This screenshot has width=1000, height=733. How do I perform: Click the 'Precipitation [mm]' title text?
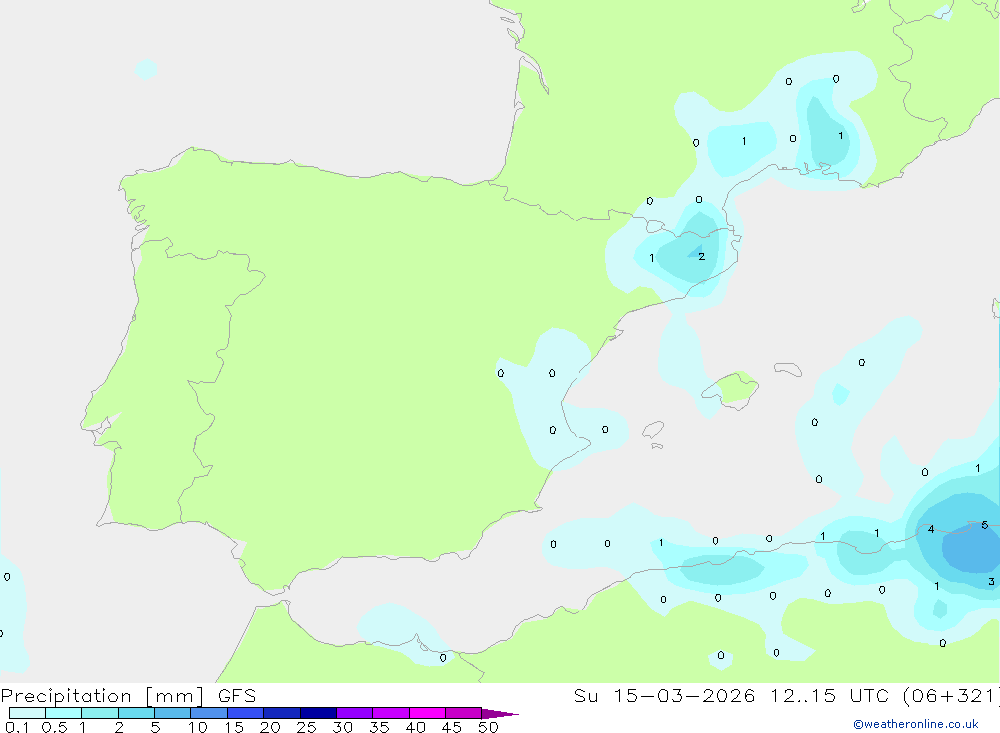[x=103, y=696]
